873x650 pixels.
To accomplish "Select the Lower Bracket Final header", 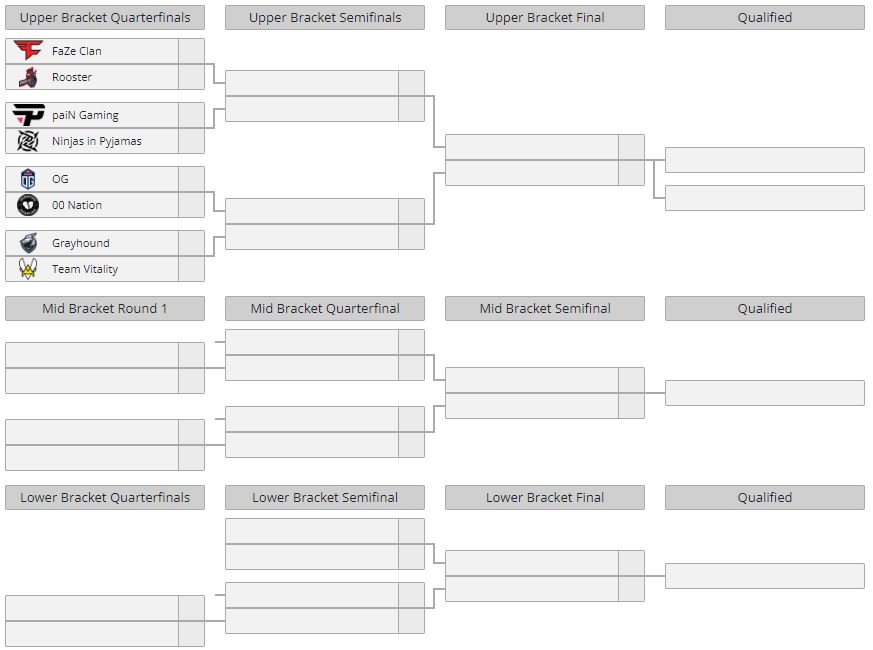I will [x=545, y=497].
